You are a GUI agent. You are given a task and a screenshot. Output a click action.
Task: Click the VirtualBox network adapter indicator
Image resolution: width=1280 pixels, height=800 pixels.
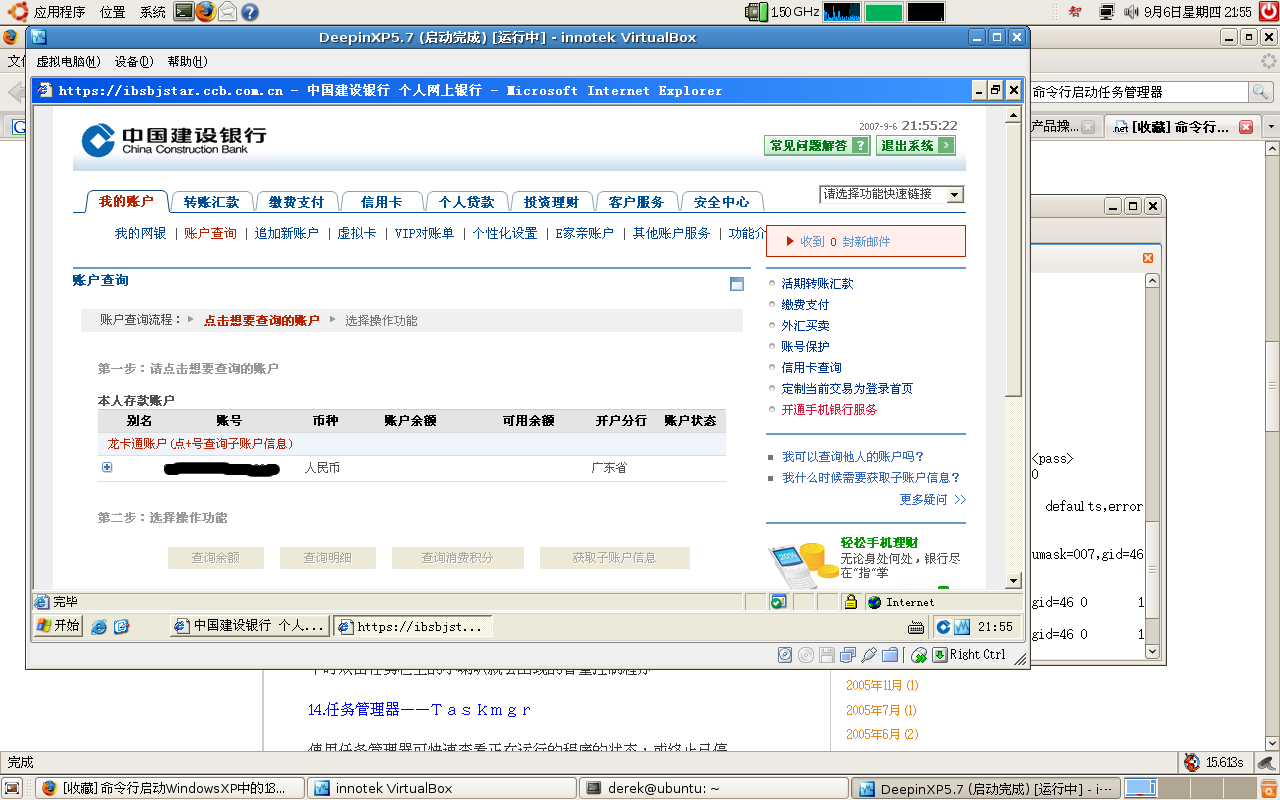[848, 655]
